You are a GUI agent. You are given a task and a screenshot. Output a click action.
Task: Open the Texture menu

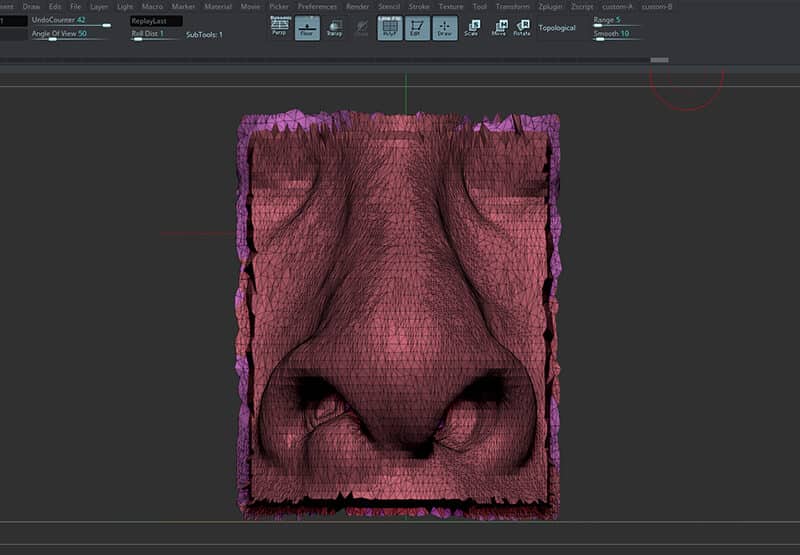[451, 7]
